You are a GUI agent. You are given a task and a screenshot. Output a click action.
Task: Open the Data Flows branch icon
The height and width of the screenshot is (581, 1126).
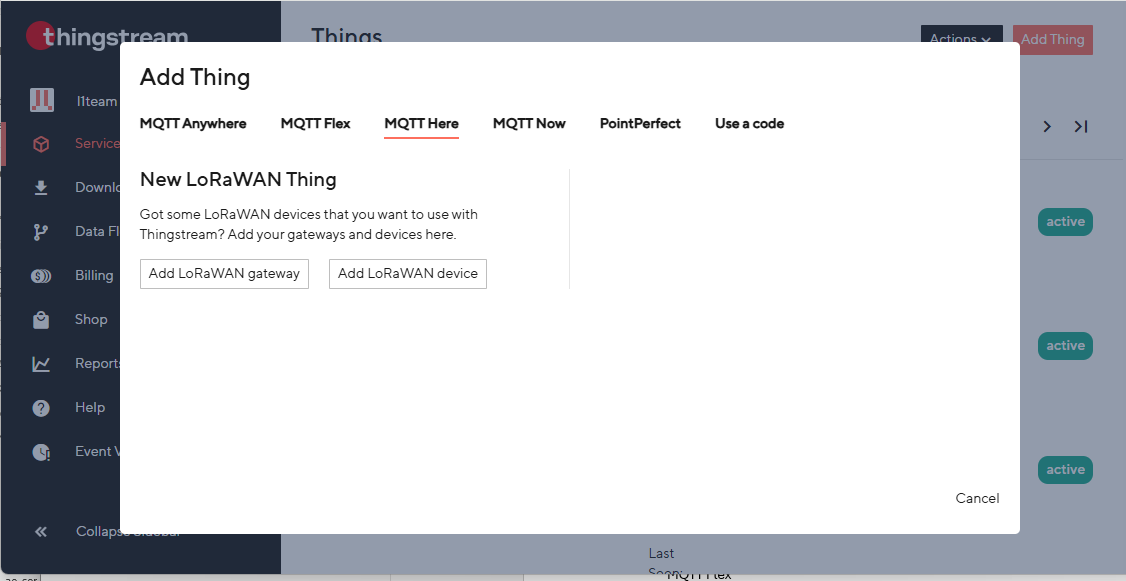[x=41, y=232]
